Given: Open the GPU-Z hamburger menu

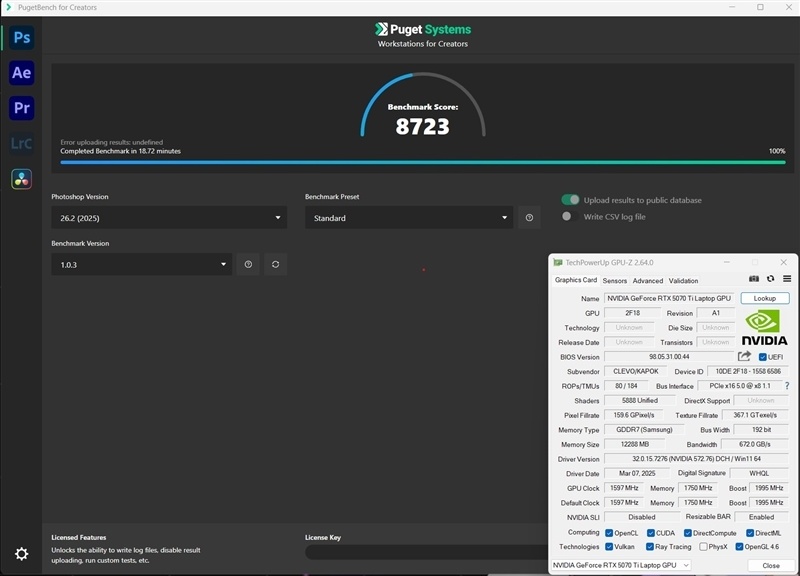Looking at the screenshot, I should pyautogui.click(x=787, y=279).
